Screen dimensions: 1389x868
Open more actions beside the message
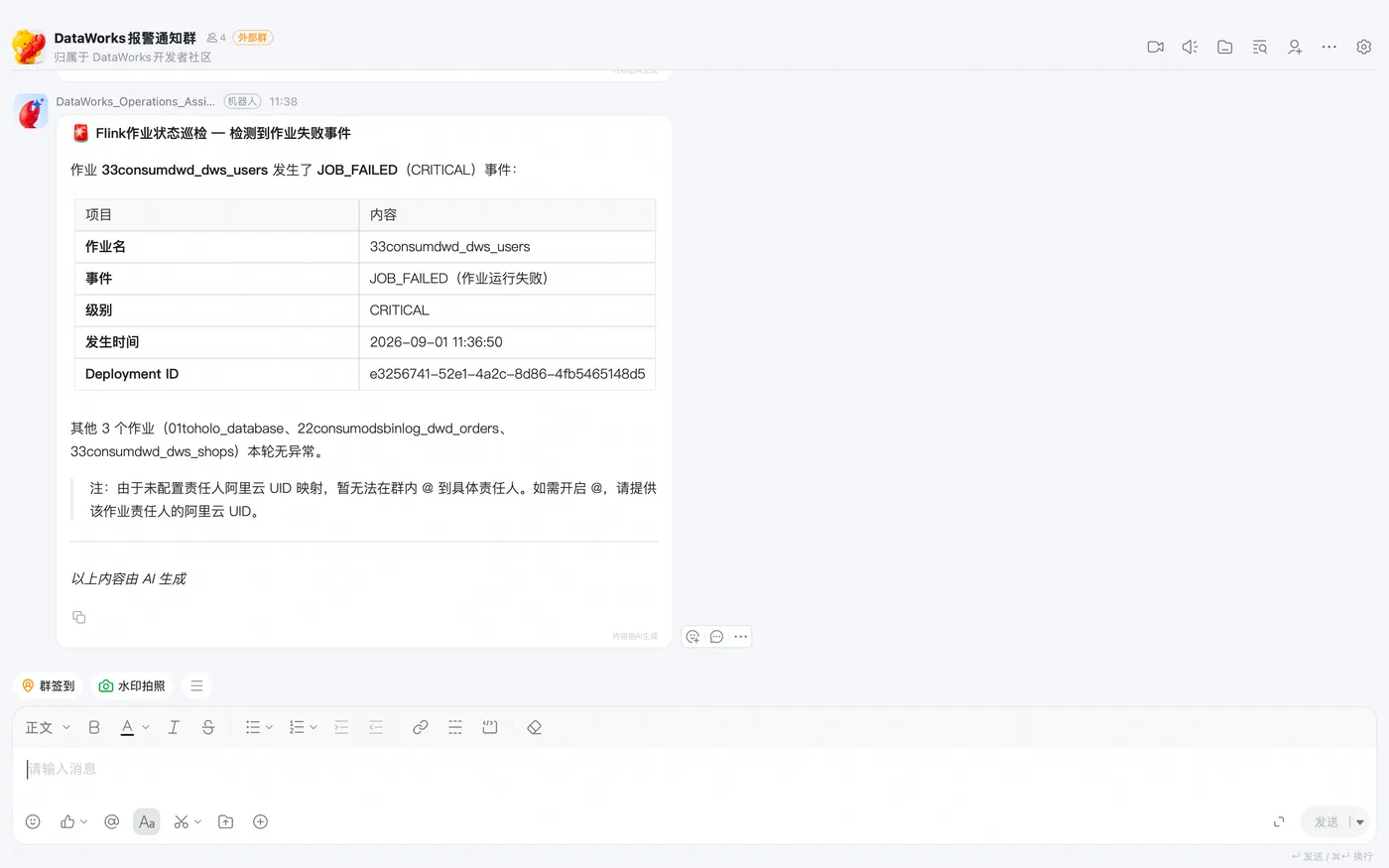click(x=740, y=637)
